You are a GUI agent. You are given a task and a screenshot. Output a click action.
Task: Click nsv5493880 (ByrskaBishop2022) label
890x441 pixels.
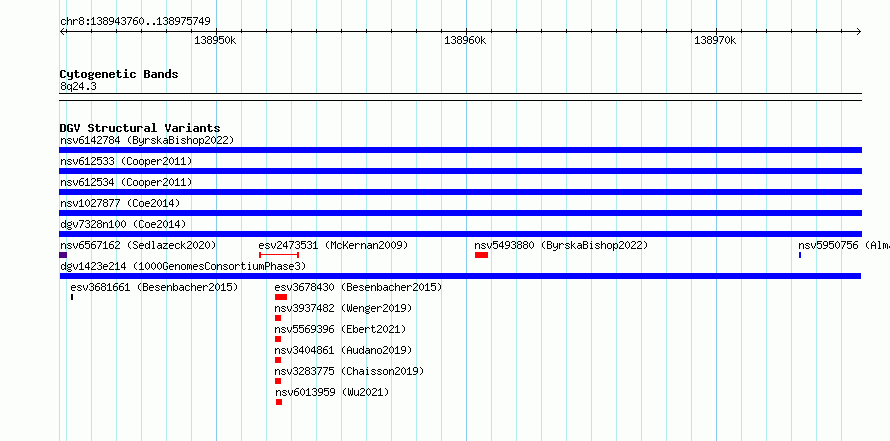point(561,245)
